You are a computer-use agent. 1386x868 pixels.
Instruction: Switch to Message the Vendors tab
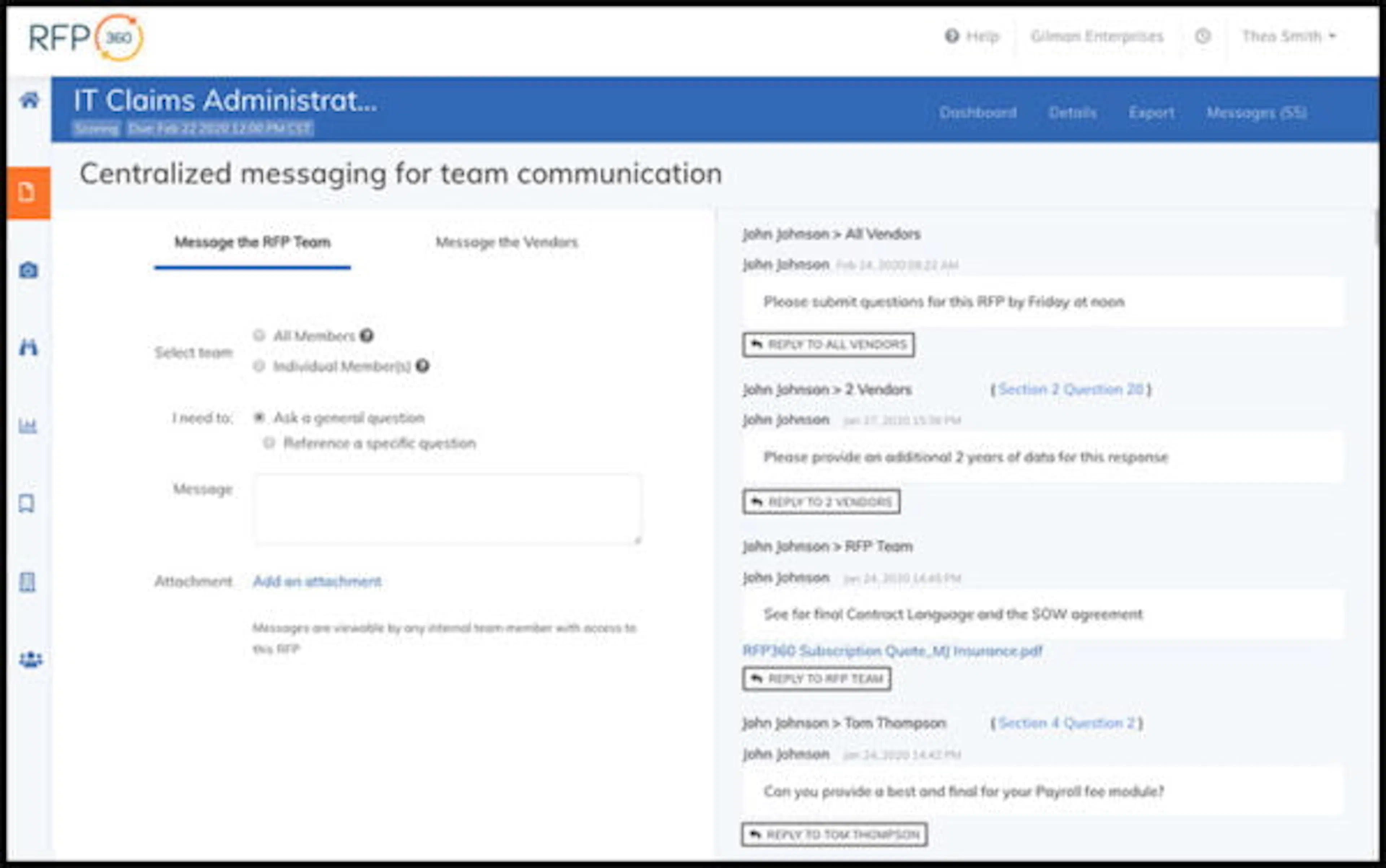(506, 242)
